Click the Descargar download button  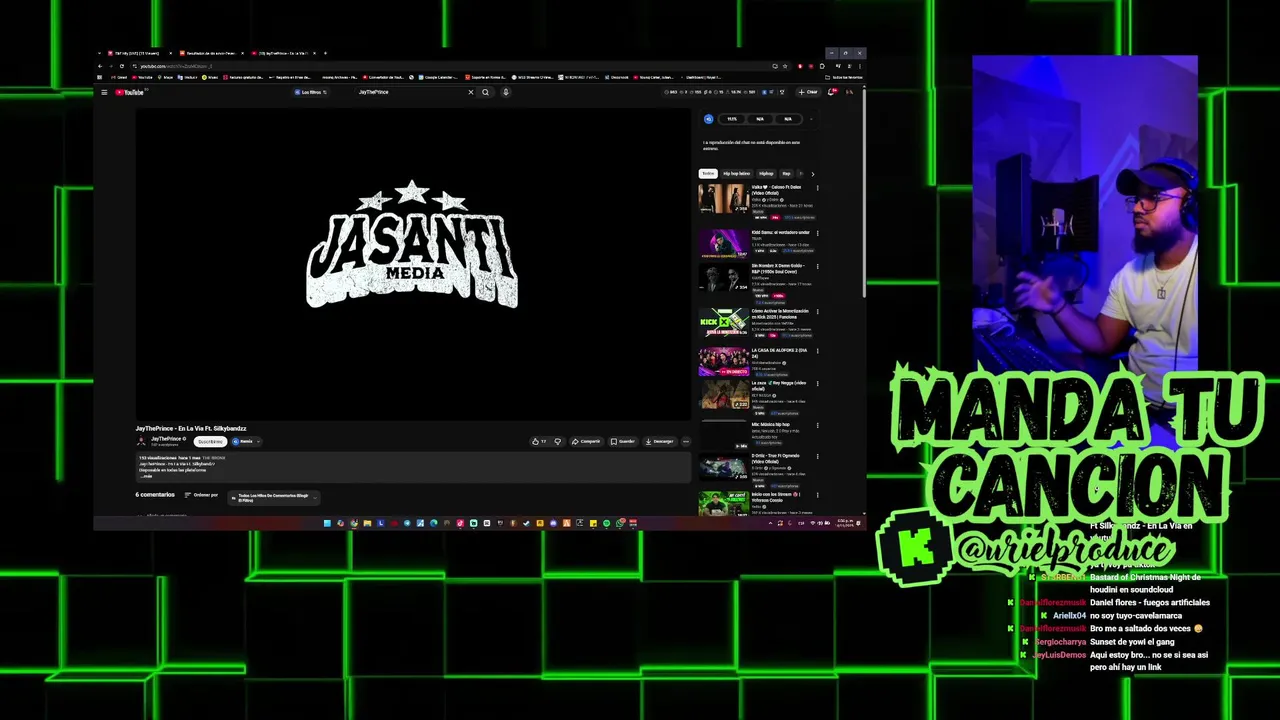pos(659,441)
